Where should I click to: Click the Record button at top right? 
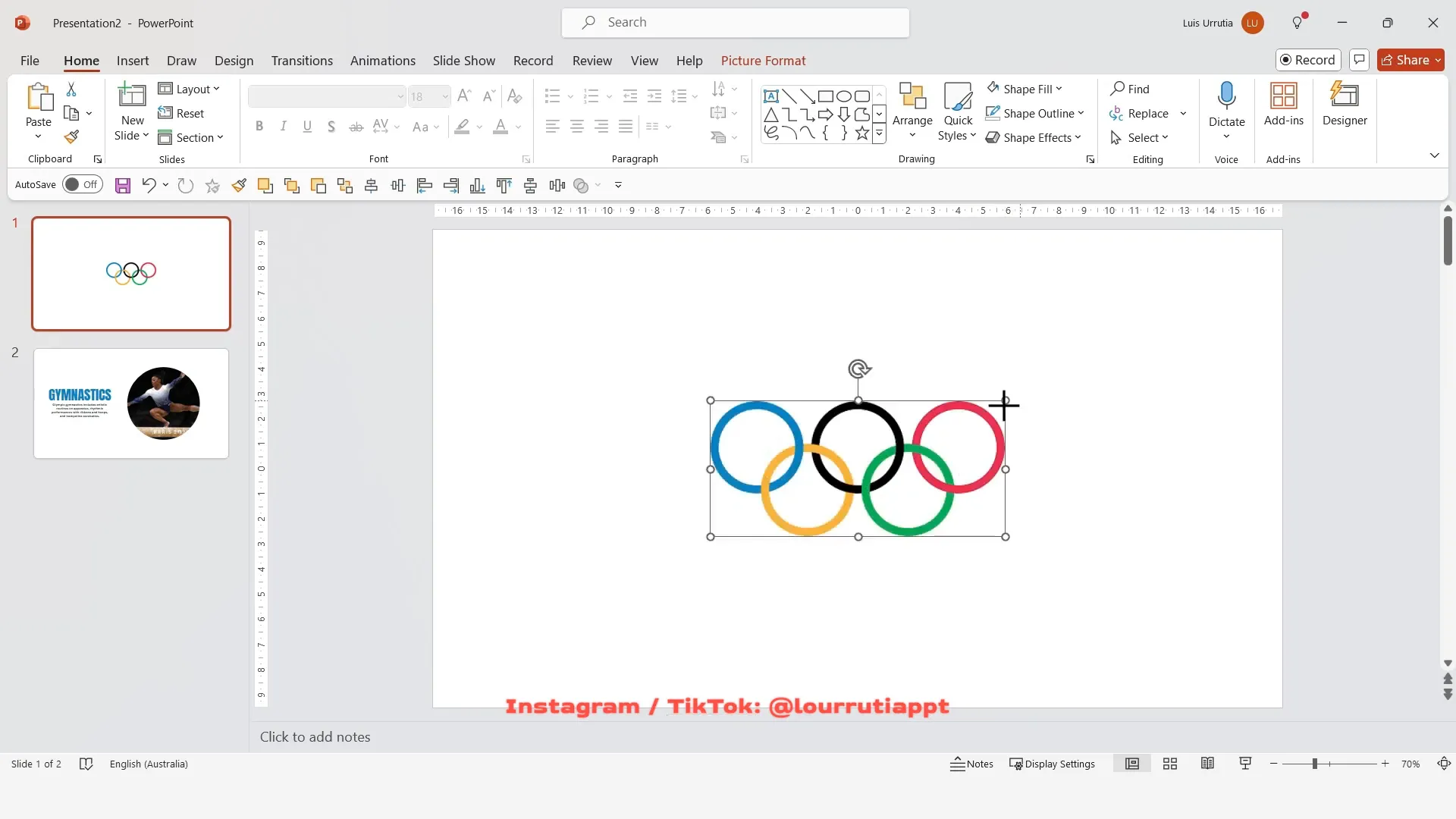pos(1308,60)
